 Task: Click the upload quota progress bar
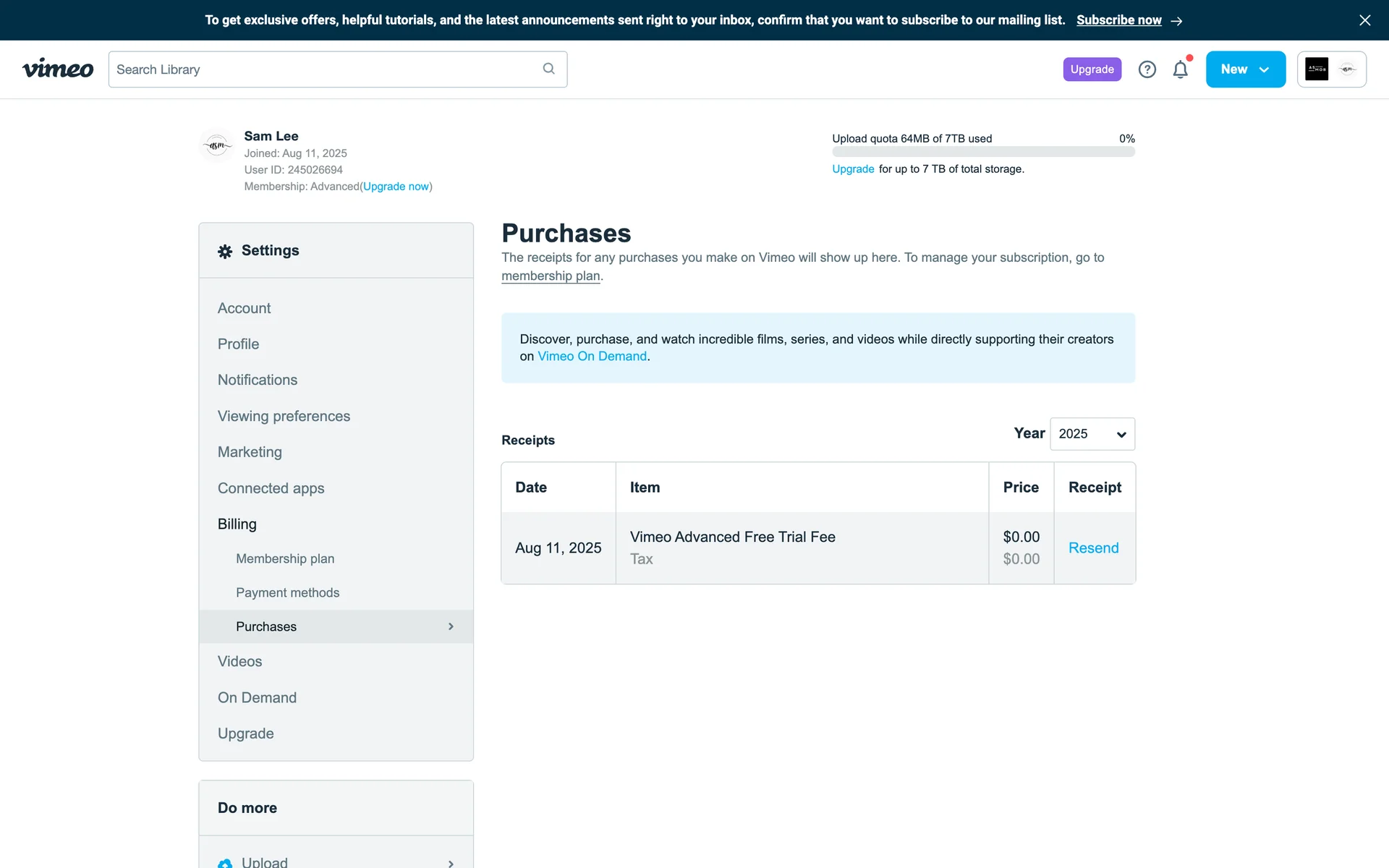(983, 152)
